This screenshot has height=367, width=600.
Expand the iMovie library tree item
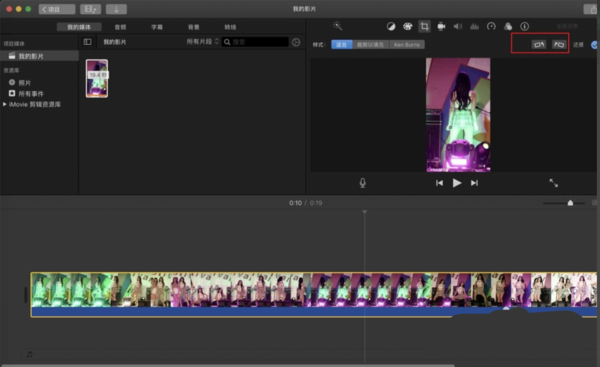(x=5, y=104)
